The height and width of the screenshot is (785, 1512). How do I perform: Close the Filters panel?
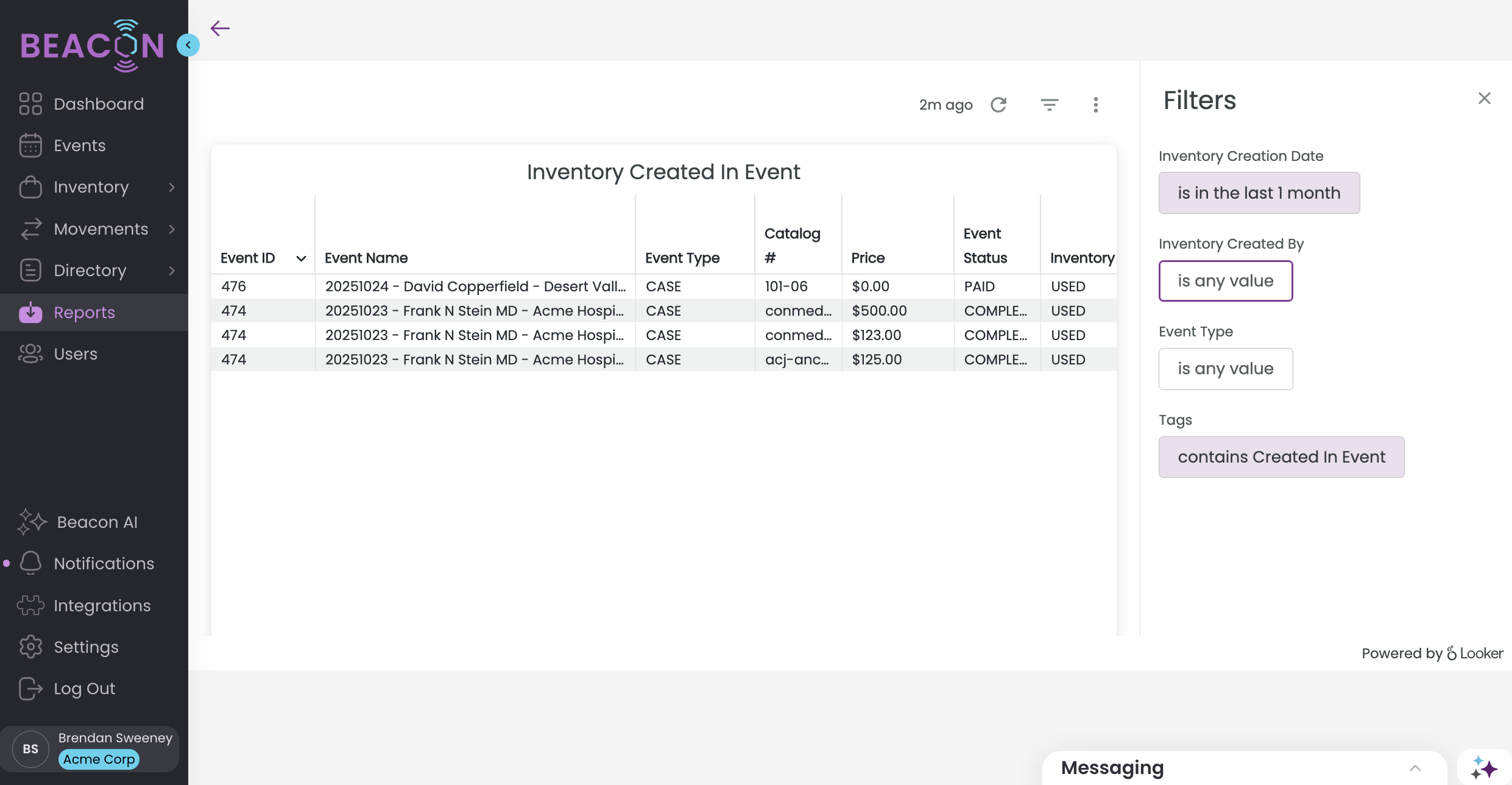1484,98
